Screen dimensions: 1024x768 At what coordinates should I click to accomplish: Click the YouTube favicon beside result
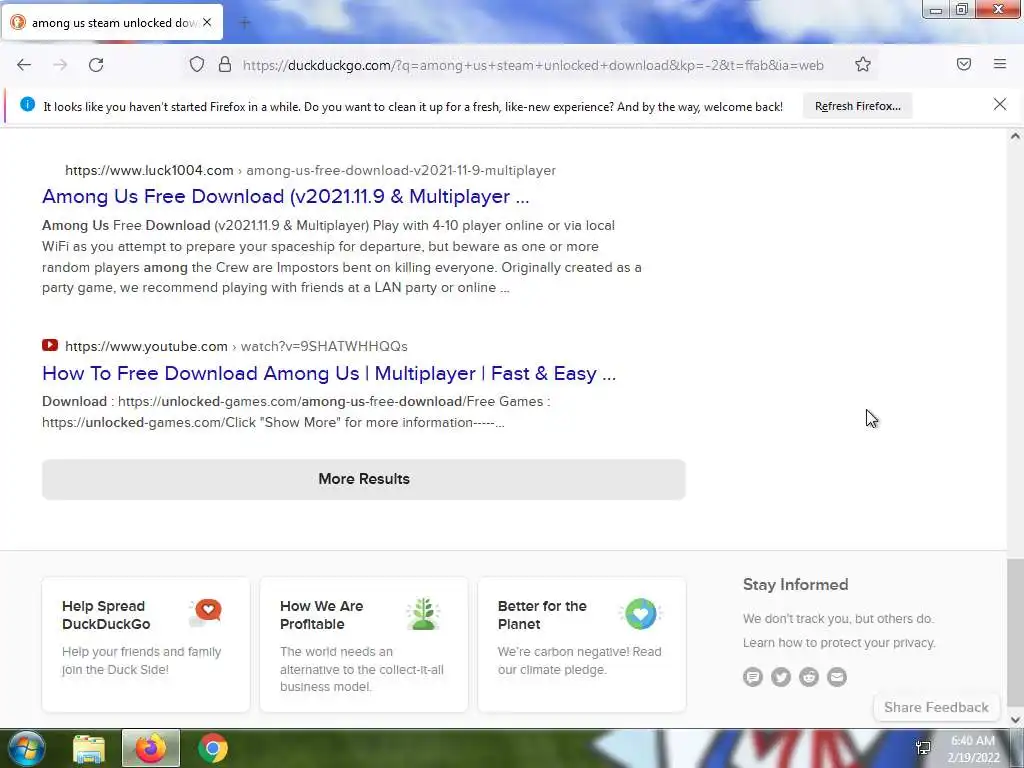[50, 345]
